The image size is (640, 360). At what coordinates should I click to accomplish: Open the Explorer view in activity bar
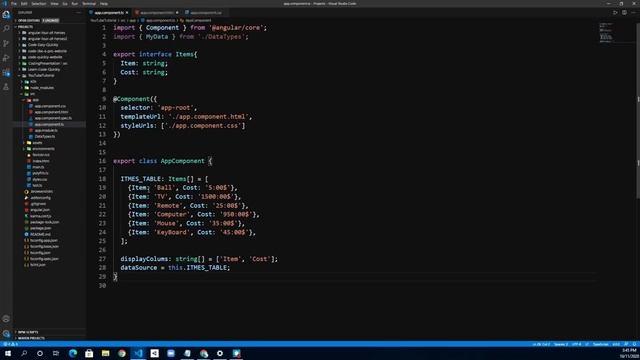(x=6, y=15)
